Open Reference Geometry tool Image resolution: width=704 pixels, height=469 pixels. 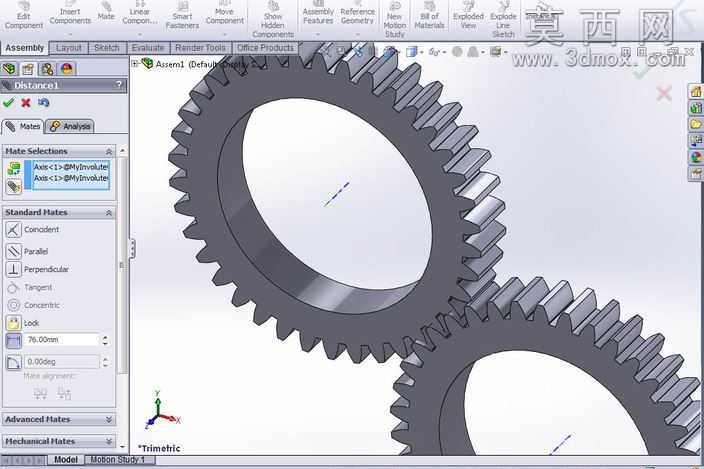coord(357,13)
